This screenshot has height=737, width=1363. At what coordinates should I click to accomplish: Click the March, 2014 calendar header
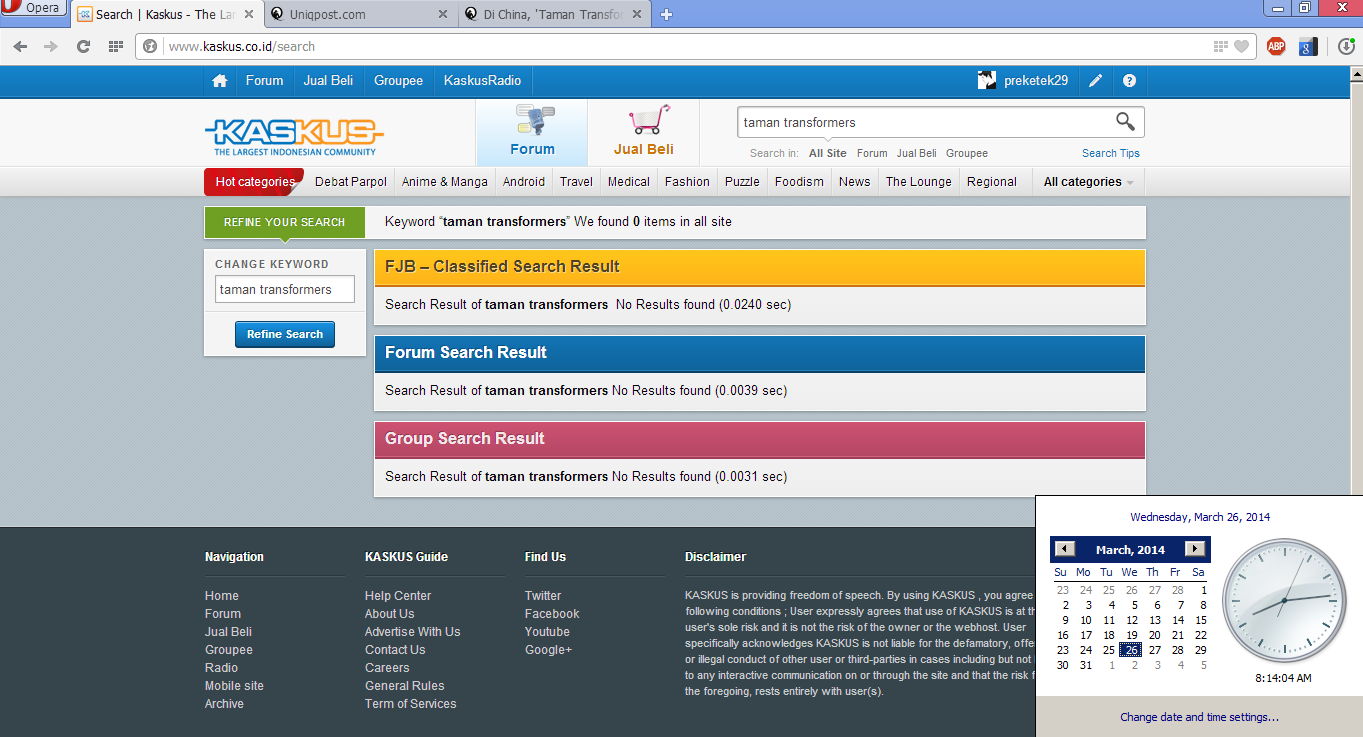1130,549
